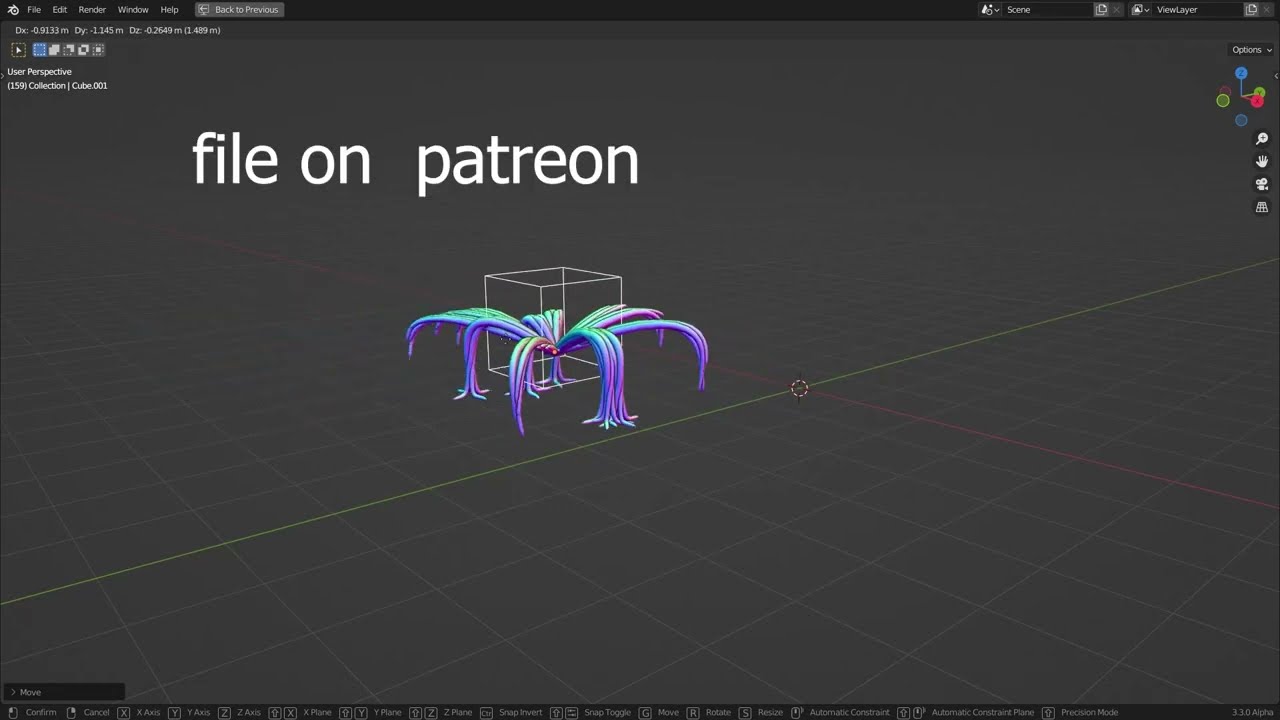Viewport: 1280px width, 720px height.
Task: Click the '(159) Collection | Cube.001' text
Action: (57, 86)
